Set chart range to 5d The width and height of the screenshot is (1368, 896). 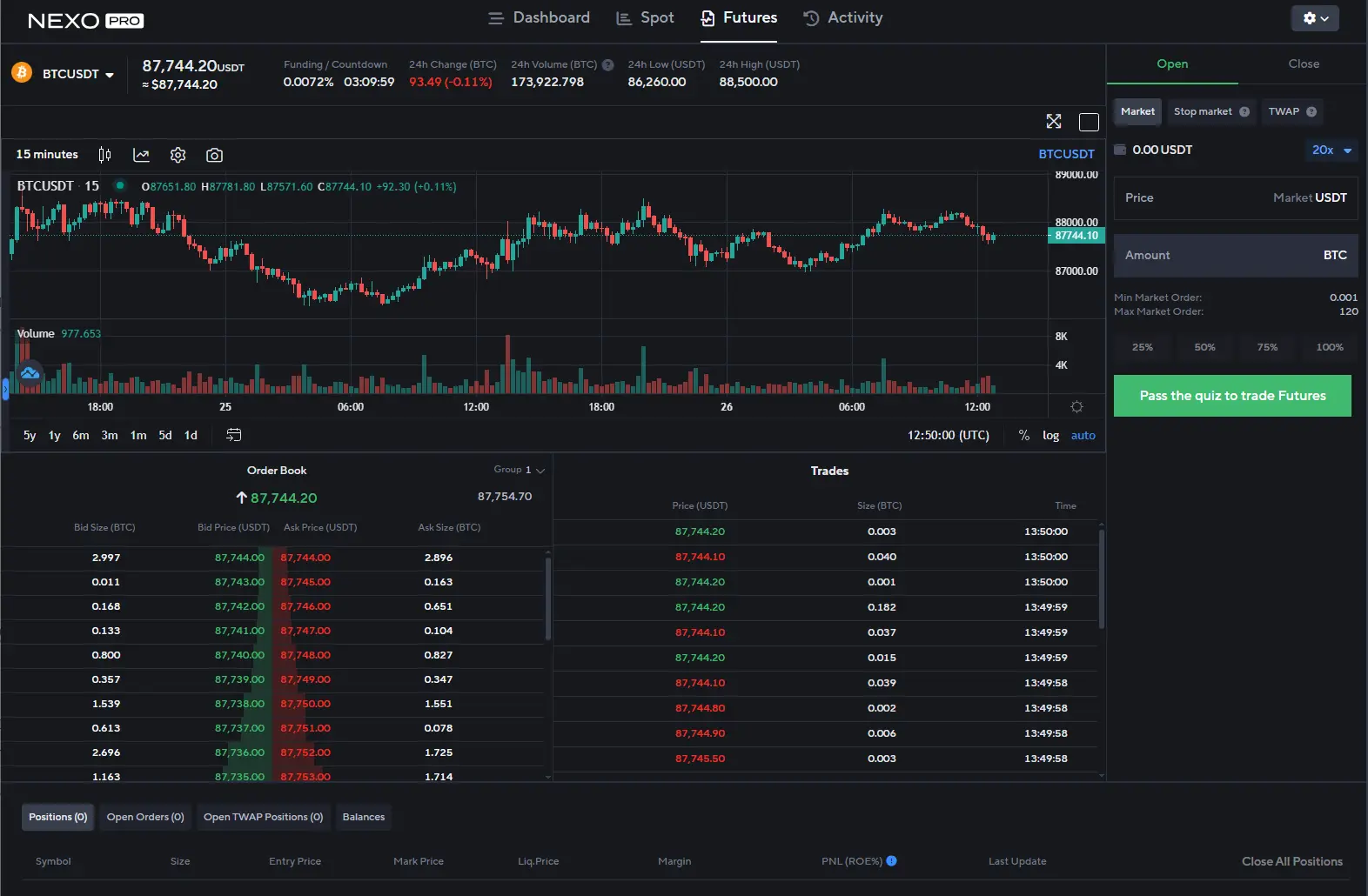(x=165, y=435)
